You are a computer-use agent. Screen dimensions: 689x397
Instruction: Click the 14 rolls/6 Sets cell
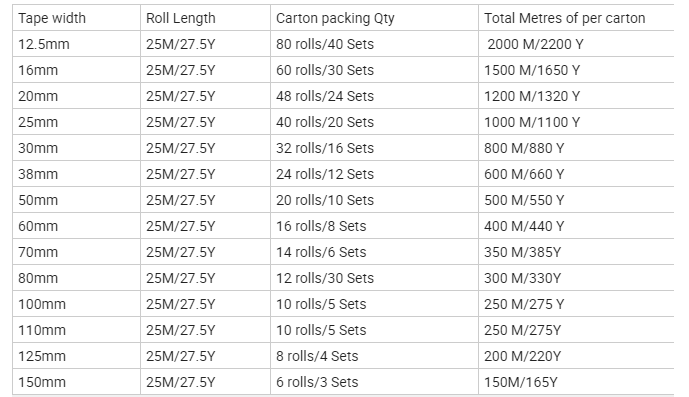point(374,251)
